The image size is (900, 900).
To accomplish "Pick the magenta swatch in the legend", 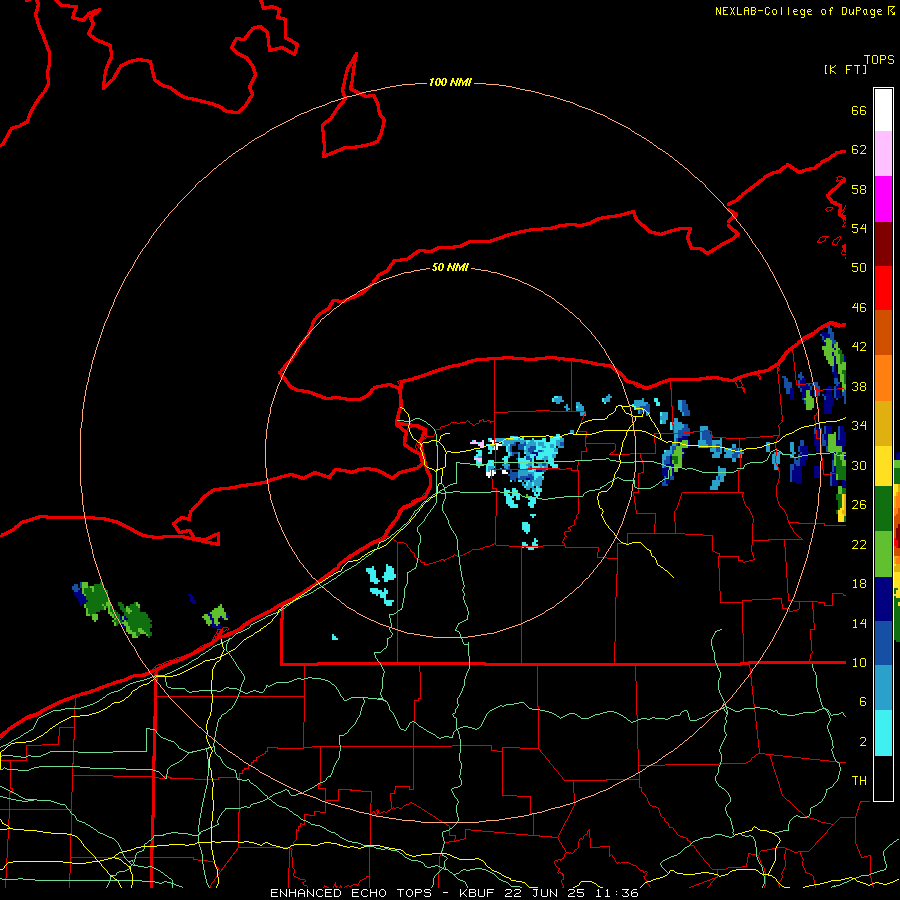I will 883,199.
